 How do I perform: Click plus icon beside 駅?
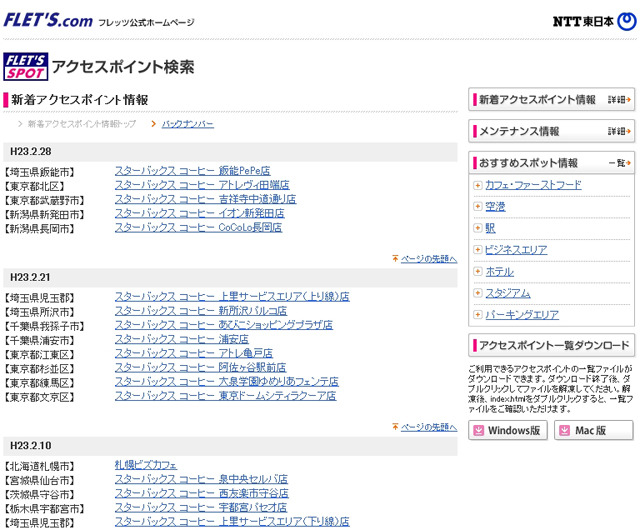pyautogui.click(x=478, y=228)
